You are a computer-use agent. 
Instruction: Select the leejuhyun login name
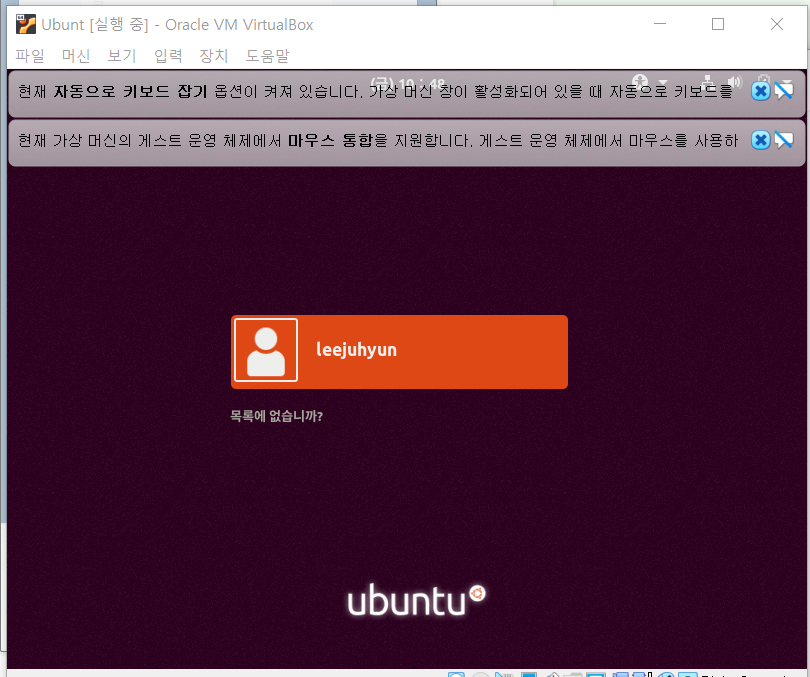tap(356, 350)
